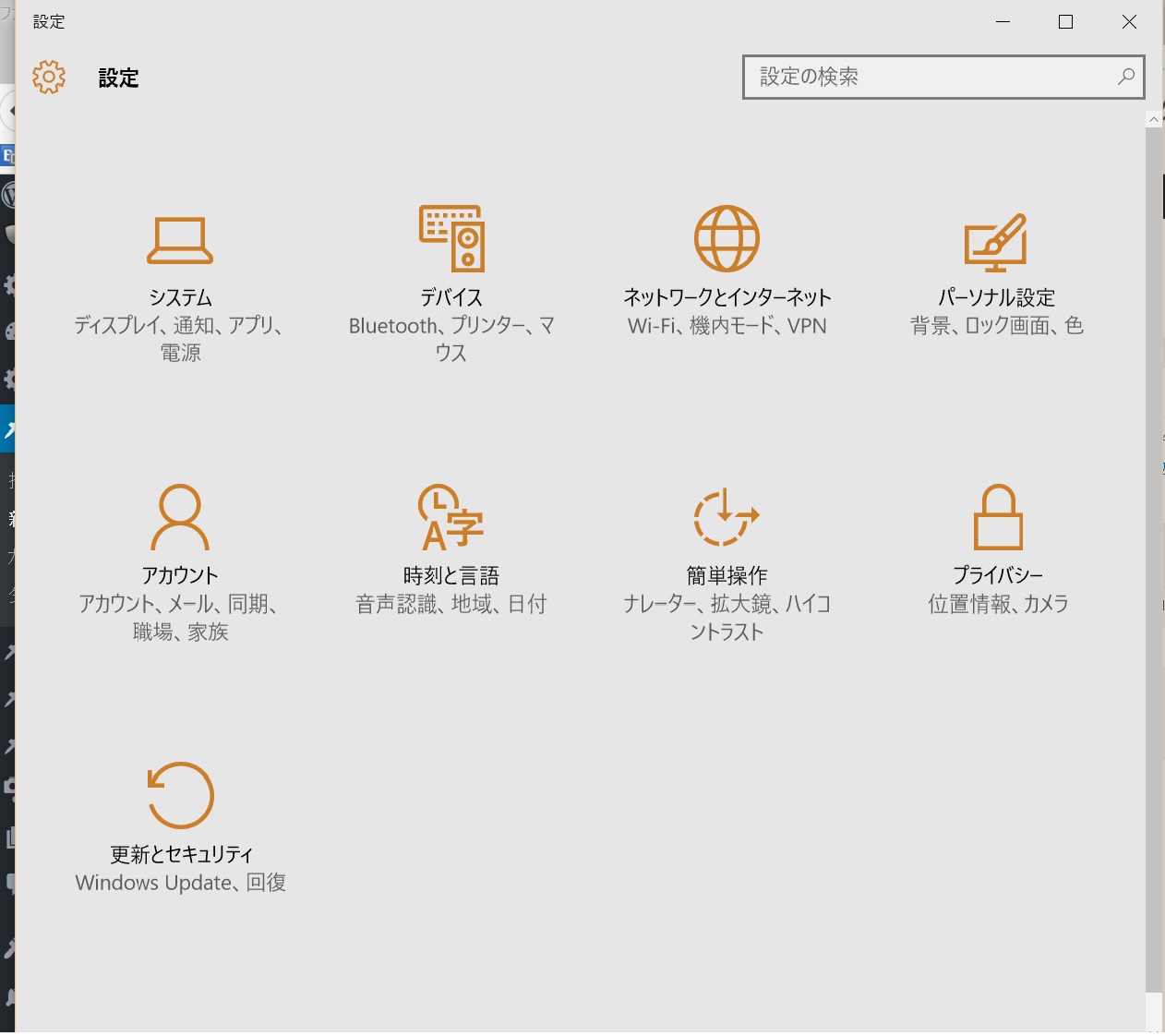This screenshot has width=1165, height=1036.
Task: Click the text 位置情報、カメラ
Action: pos(998,604)
